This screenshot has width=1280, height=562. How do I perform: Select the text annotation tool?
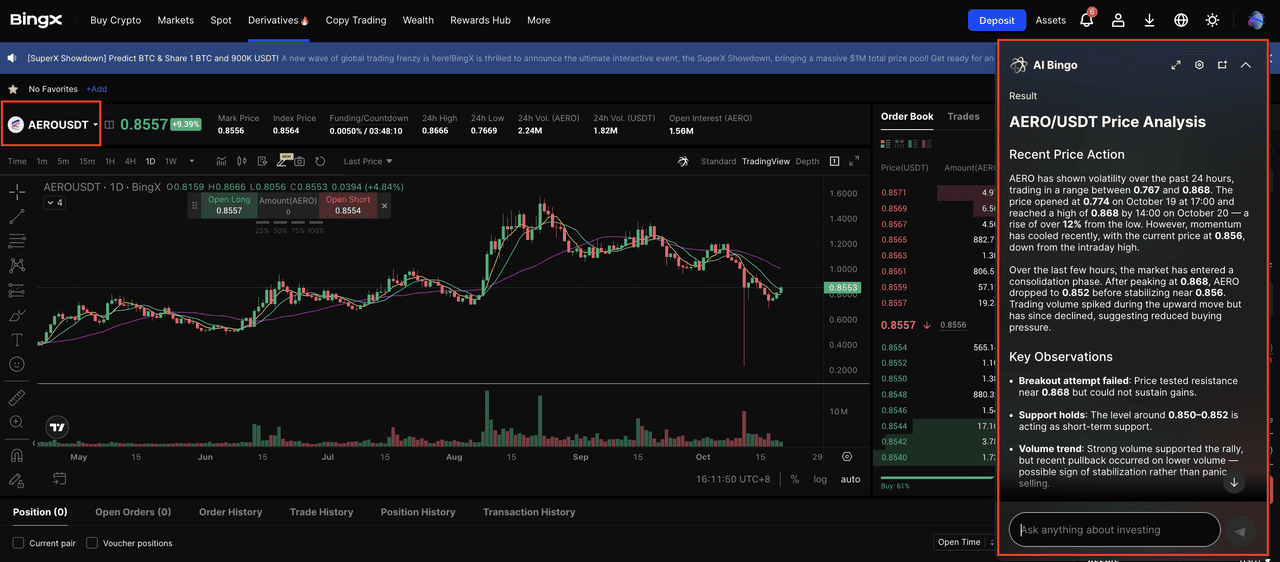(x=17, y=340)
